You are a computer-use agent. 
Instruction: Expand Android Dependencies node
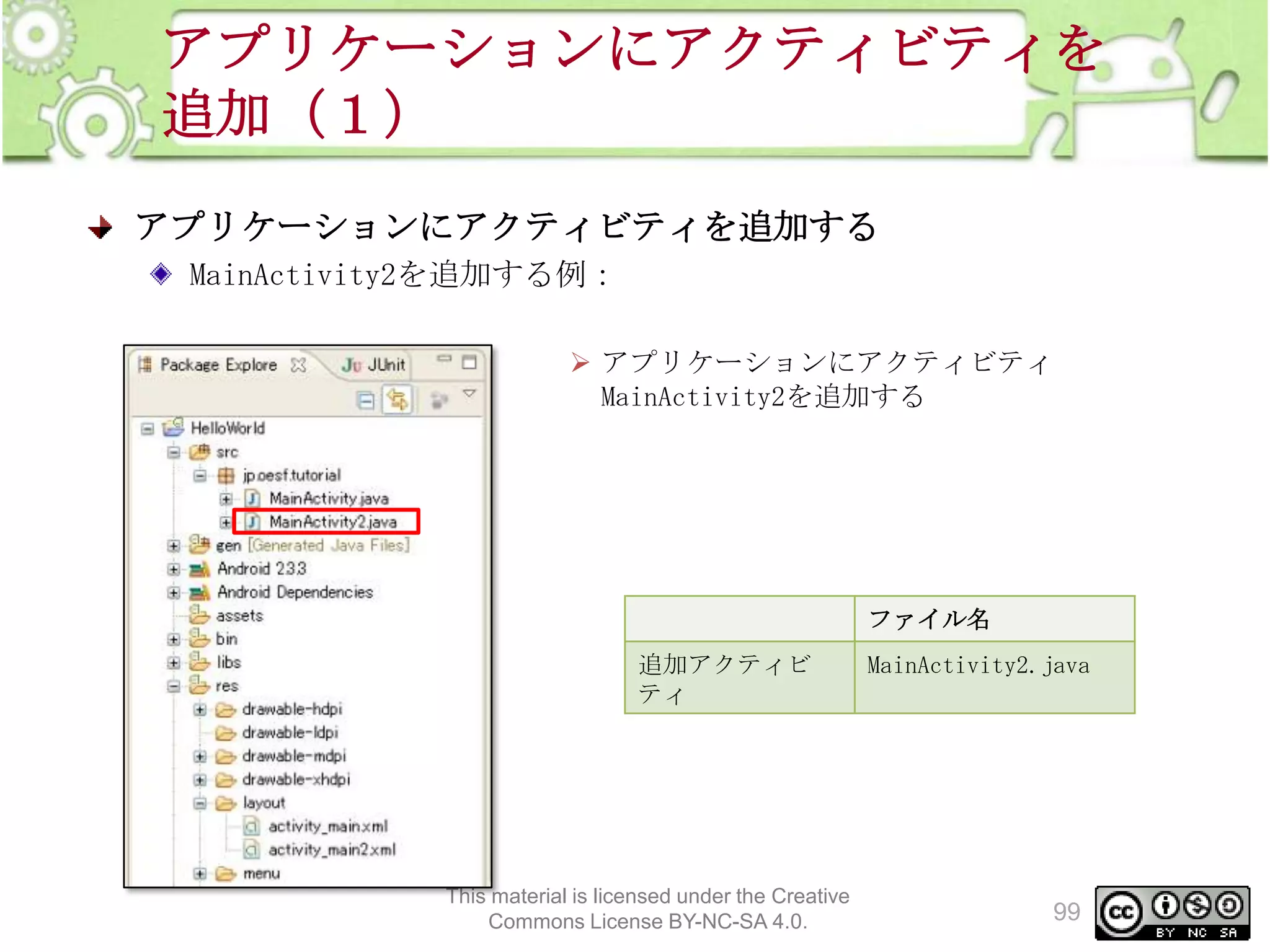click(174, 593)
